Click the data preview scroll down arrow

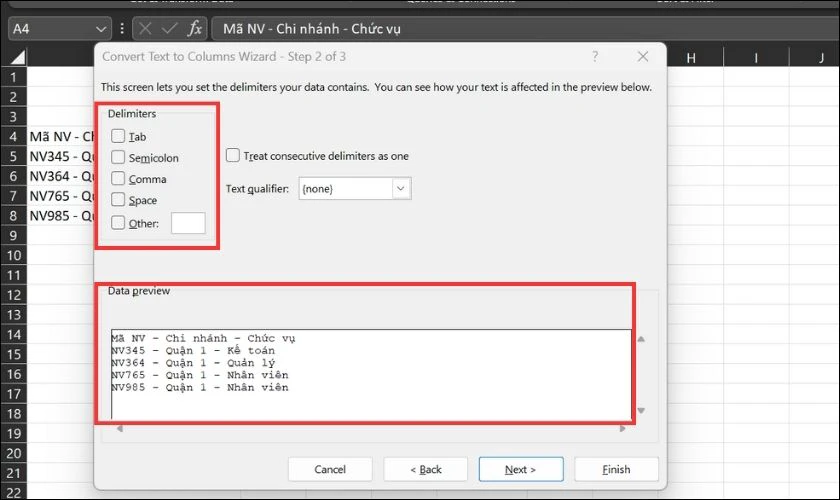point(641,410)
